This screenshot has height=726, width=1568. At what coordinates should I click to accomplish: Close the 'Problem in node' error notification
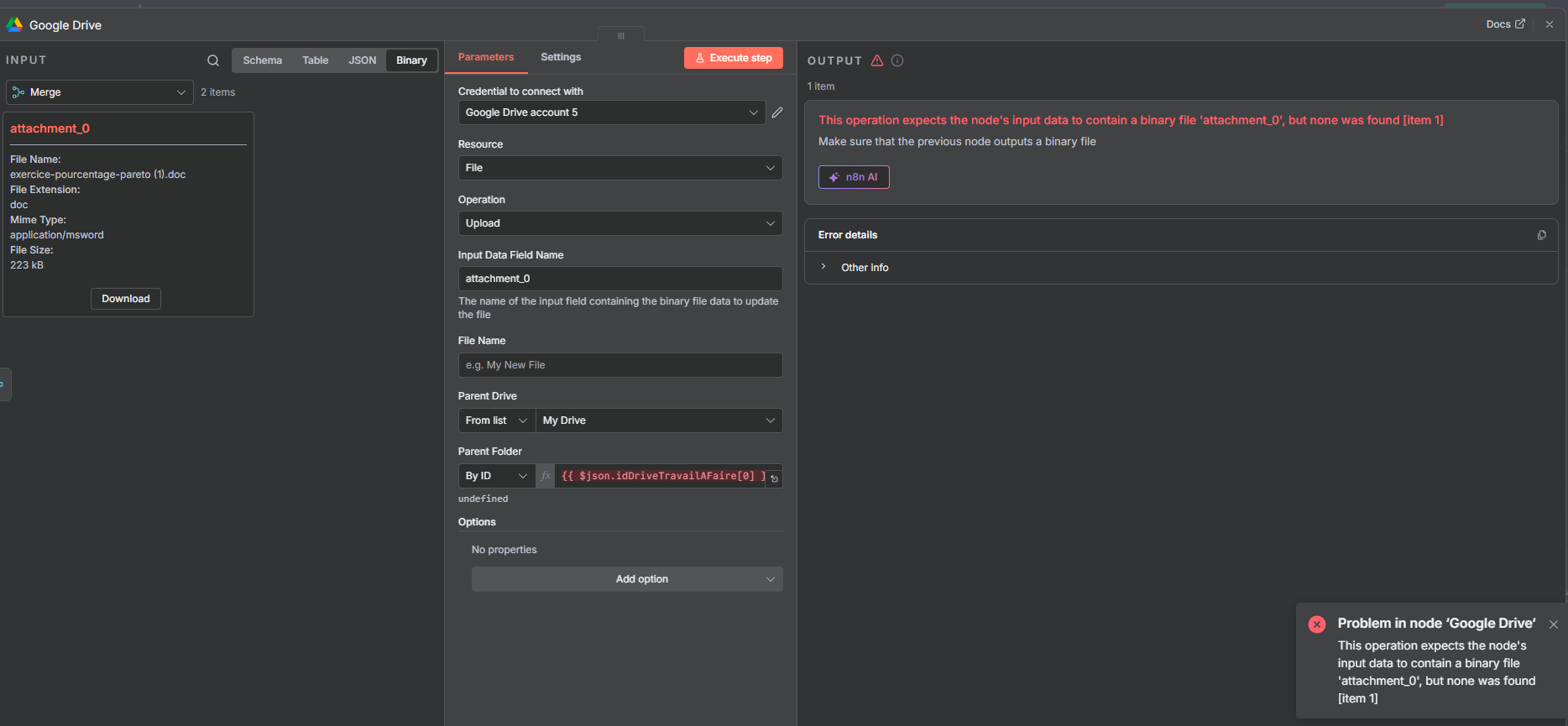(1553, 624)
